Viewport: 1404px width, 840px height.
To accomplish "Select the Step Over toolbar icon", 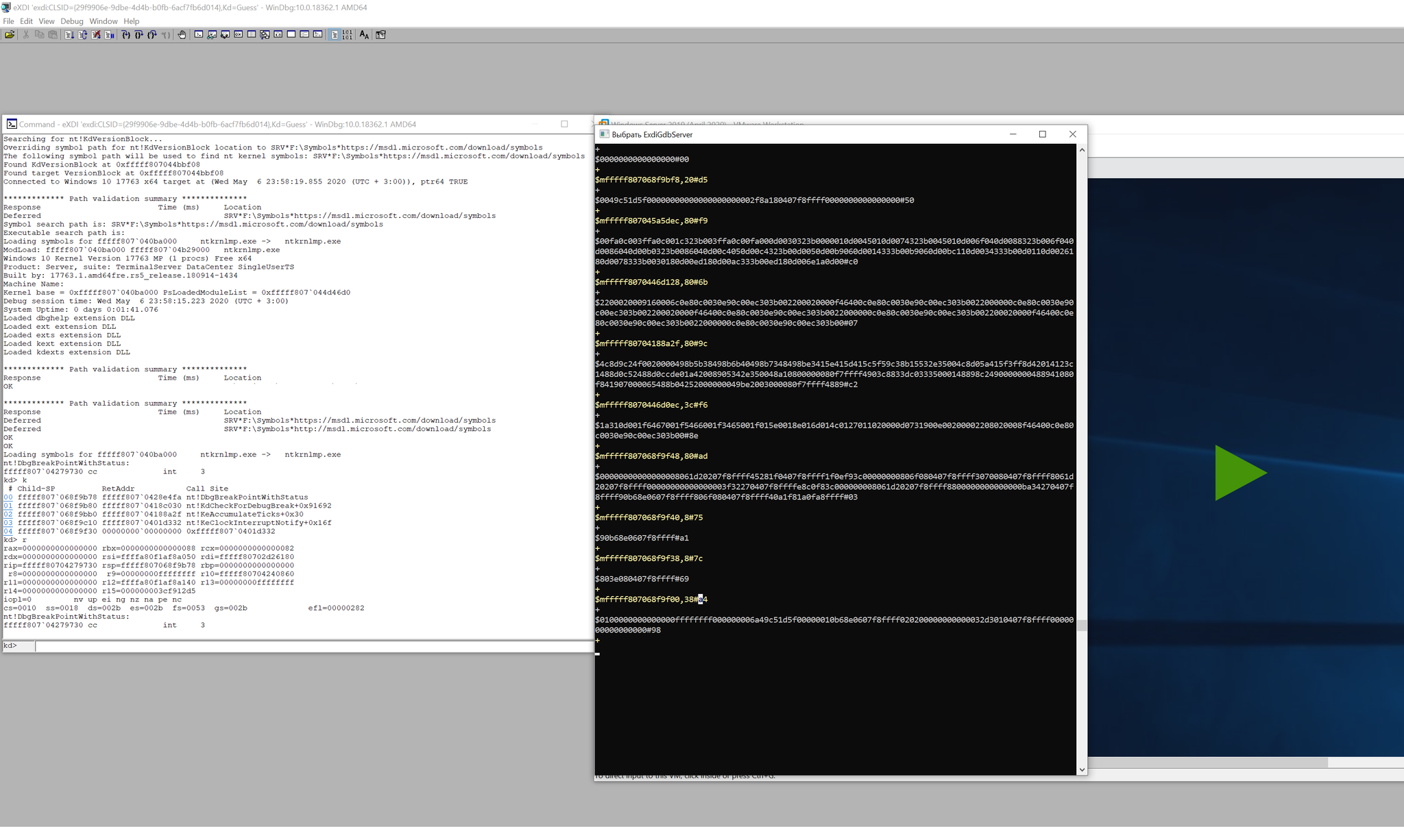I will point(138,35).
